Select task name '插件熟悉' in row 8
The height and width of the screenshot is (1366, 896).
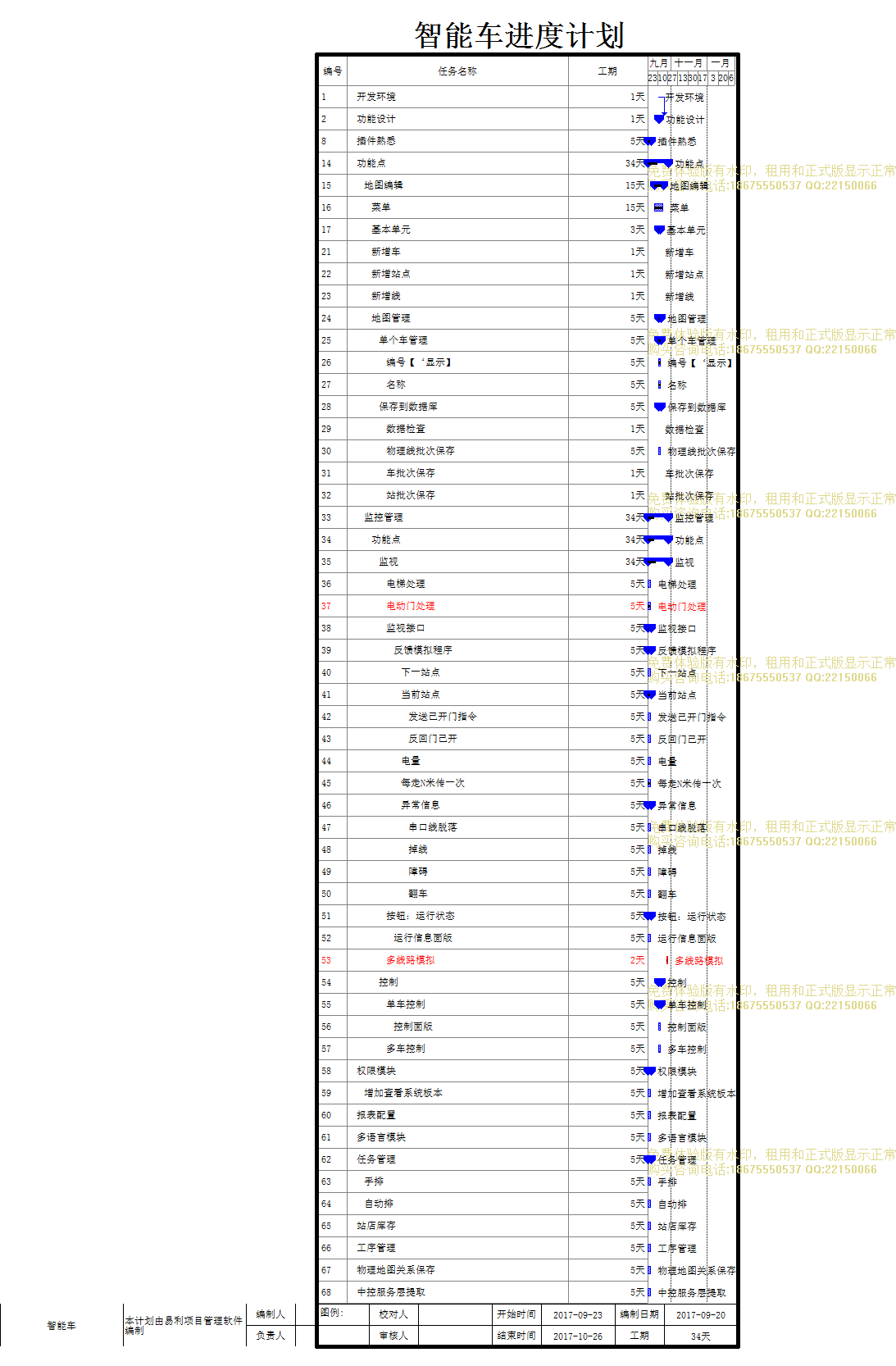coord(376,141)
